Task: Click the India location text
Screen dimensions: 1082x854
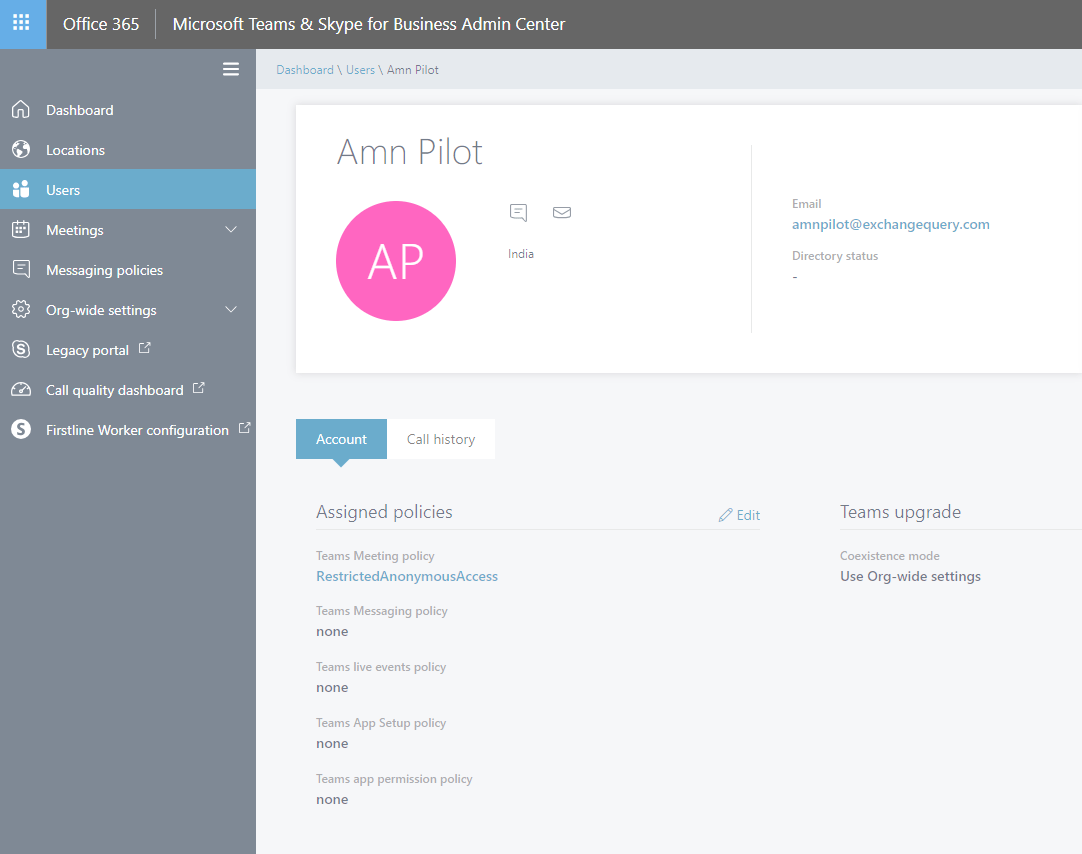Action: click(x=520, y=254)
